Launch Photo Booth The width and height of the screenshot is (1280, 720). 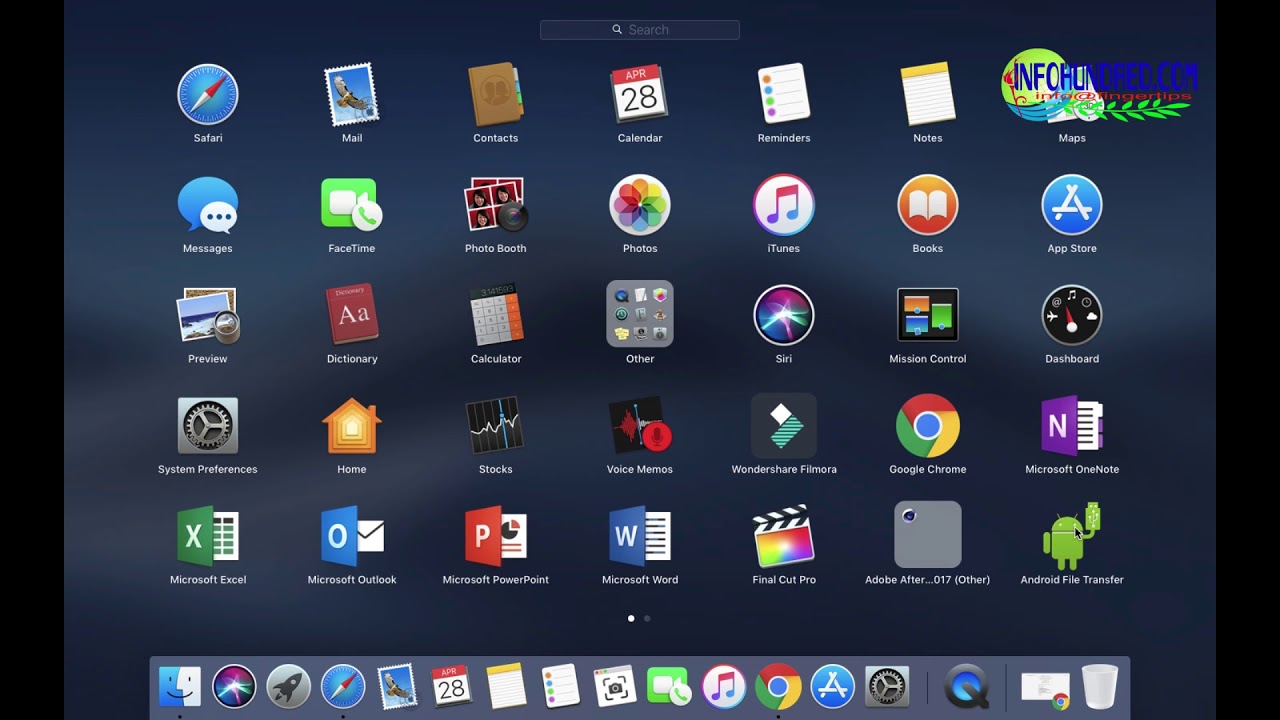tap(496, 205)
